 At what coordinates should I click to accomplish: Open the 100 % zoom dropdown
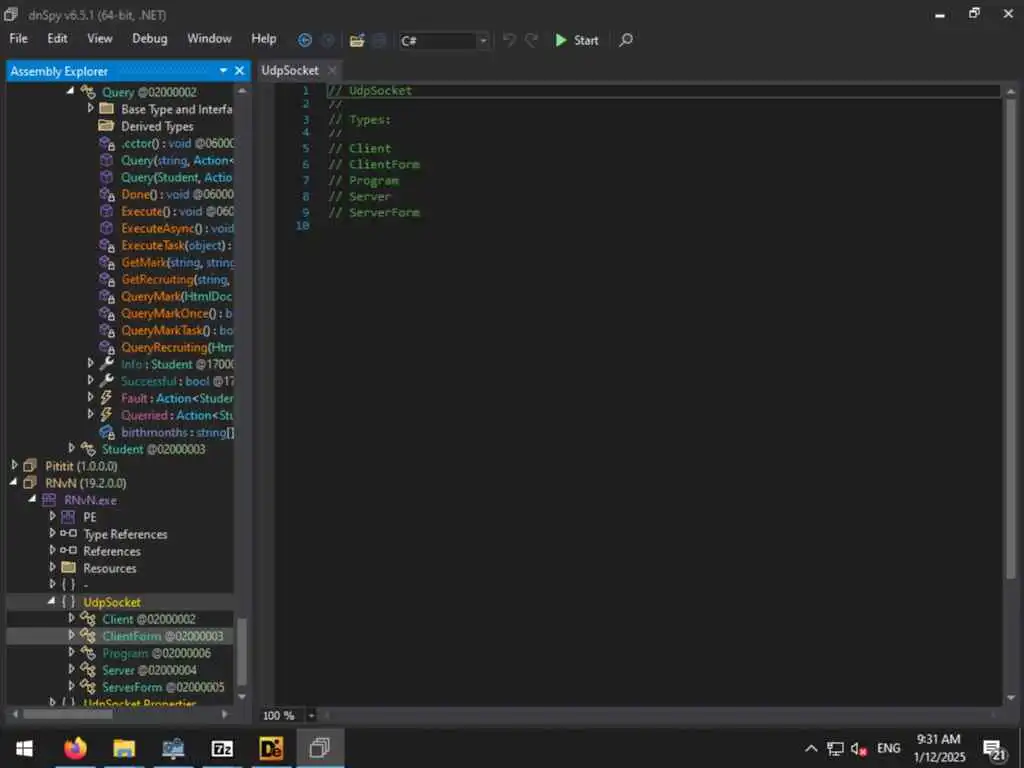[x=312, y=716]
